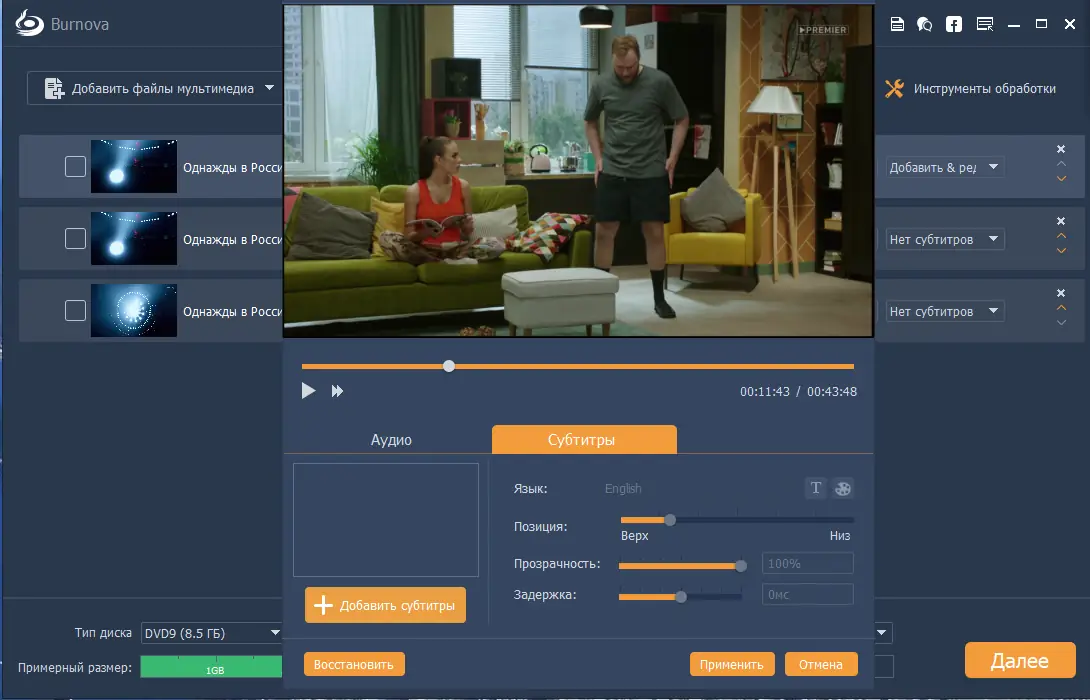1090x700 pixels.
Task: Click the Восстановить button
Action: coord(354,664)
